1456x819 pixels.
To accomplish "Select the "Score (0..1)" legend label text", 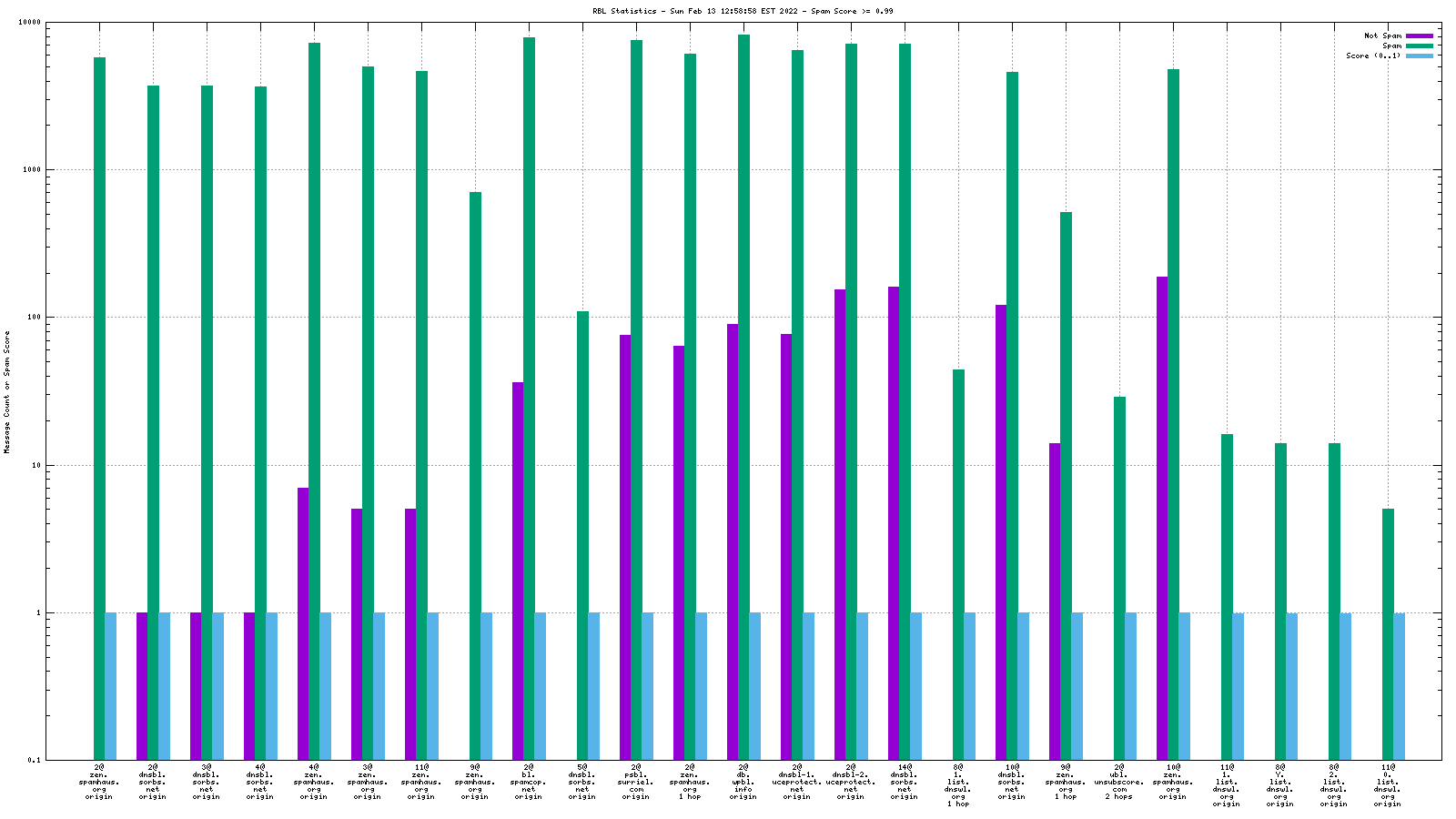I will click(1373, 56).
